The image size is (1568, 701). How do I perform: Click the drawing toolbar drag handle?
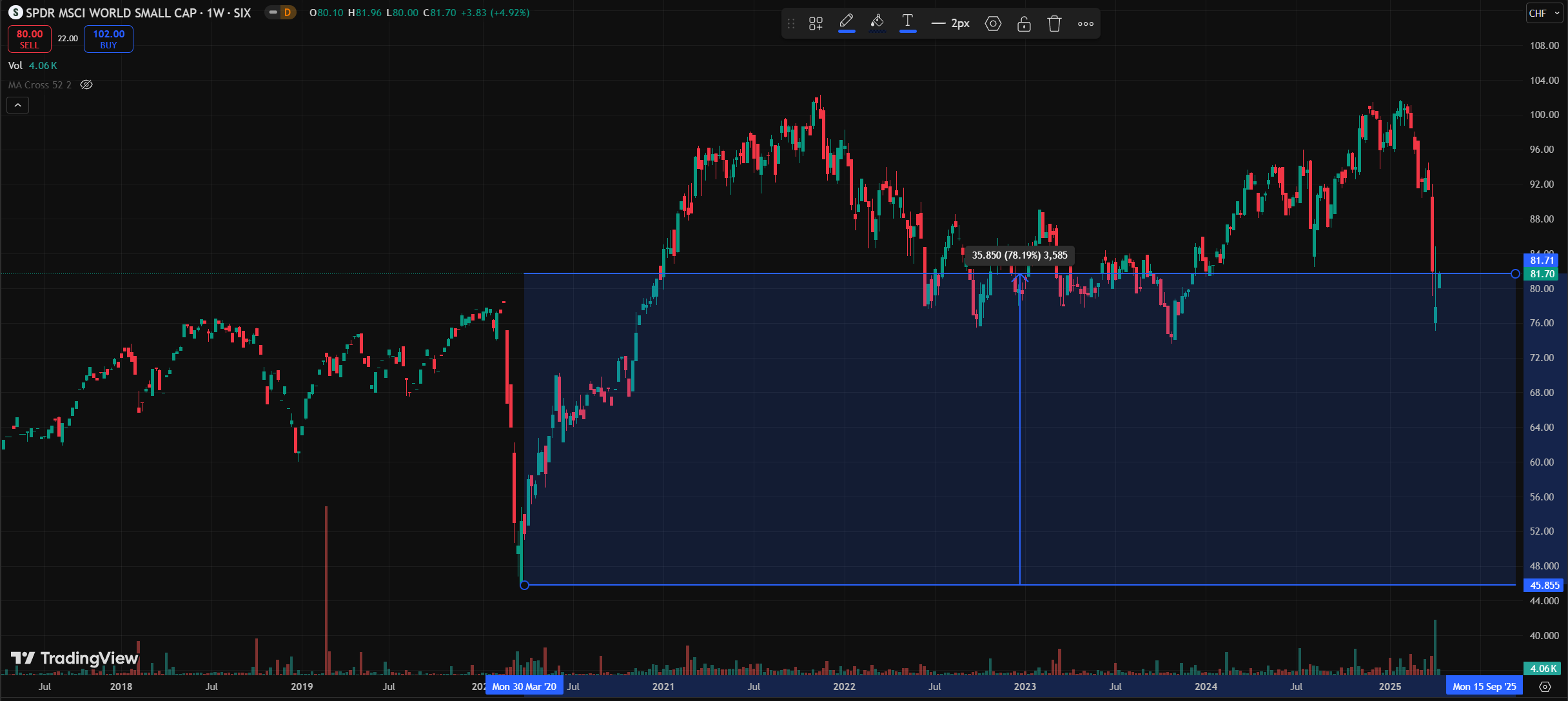click(791, 24)
